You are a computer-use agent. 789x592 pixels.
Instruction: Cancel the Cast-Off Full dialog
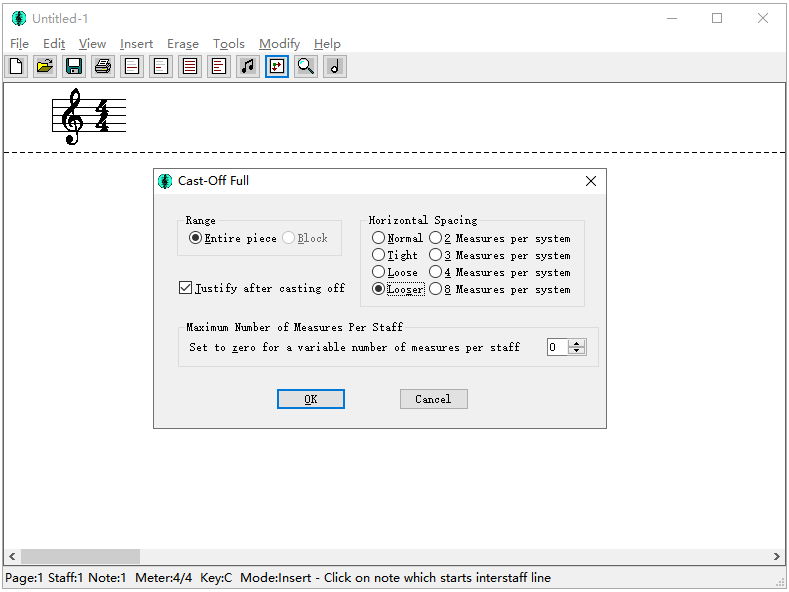pos(434,399)
